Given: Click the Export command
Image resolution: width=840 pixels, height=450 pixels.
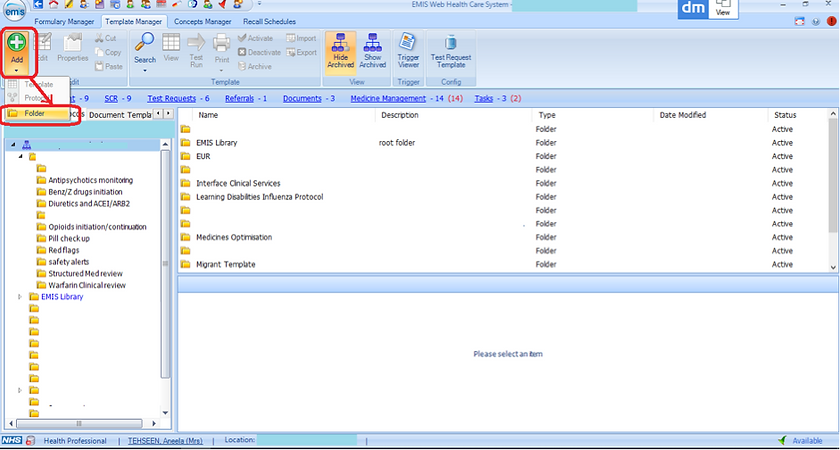Looking at the screenshot, I should 302,52.
